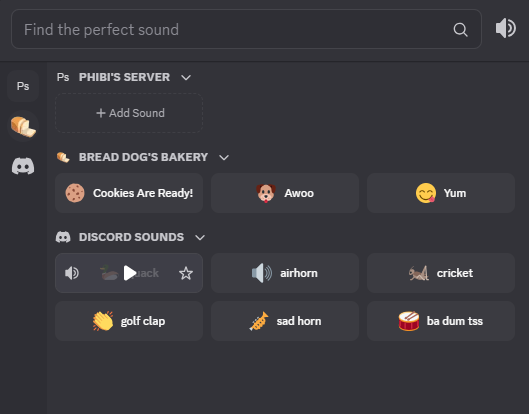Play the Awoo dog sound
This screenshot has width=529, height=414.
[x=285, y=193]
